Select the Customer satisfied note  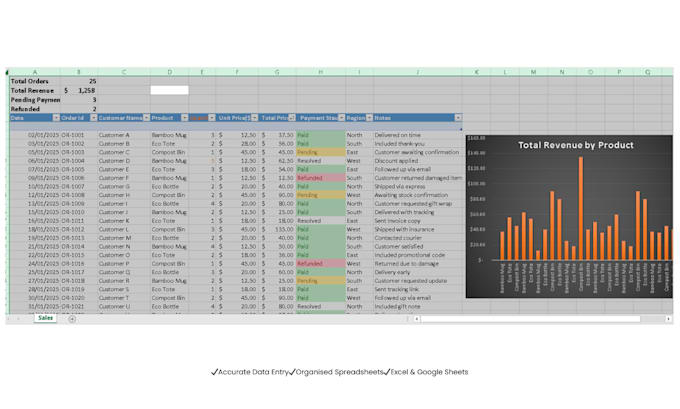pos(418,246)
